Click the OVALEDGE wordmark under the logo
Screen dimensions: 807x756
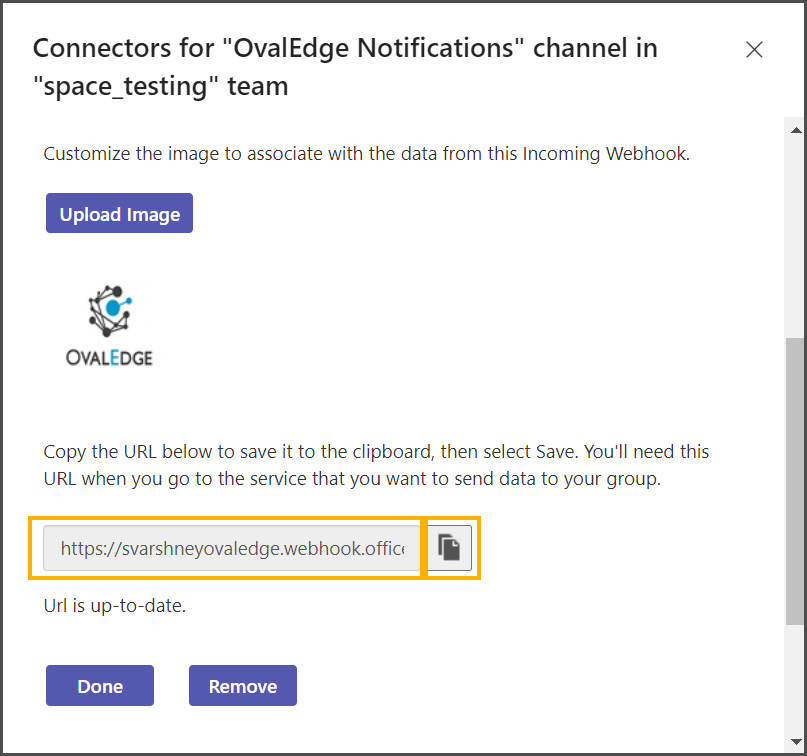click(x=109, y=357)
